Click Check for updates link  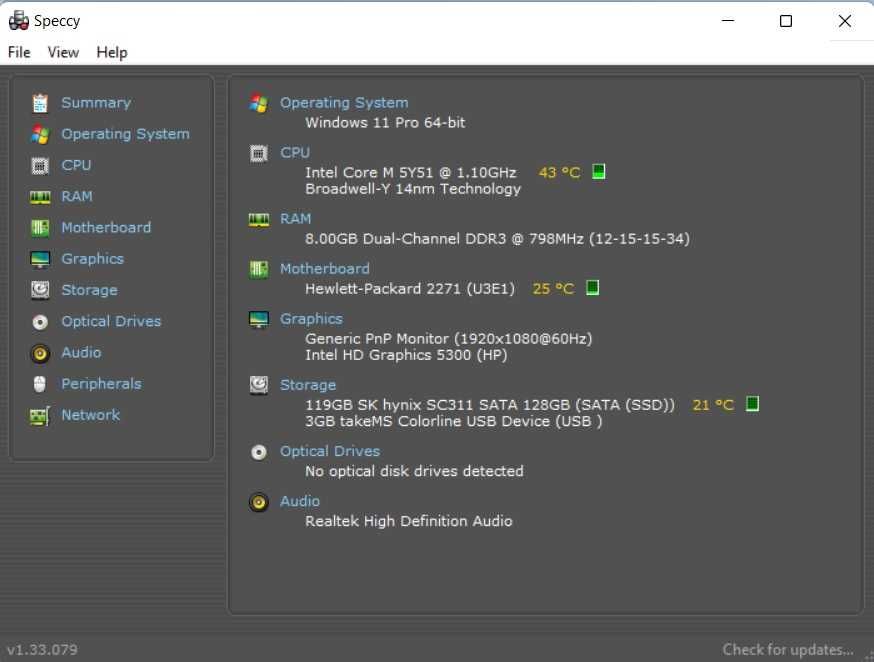(x=788, y=650)
